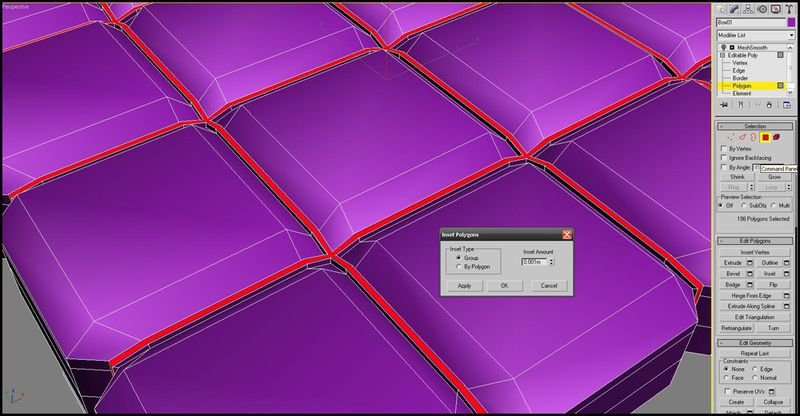This screenshot has height=416, width=800.
Task: Enable the By Vertex checkbox
Action: pos(723,149)
